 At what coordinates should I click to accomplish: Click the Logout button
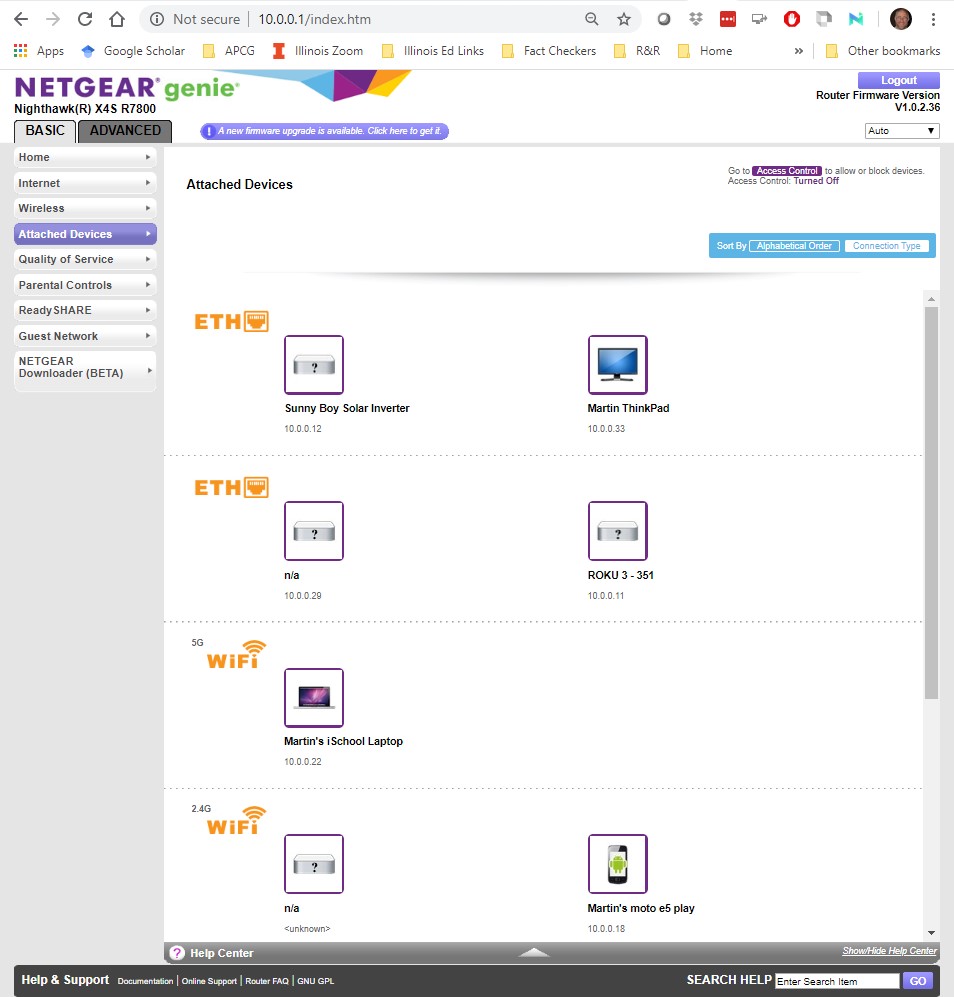899,80
